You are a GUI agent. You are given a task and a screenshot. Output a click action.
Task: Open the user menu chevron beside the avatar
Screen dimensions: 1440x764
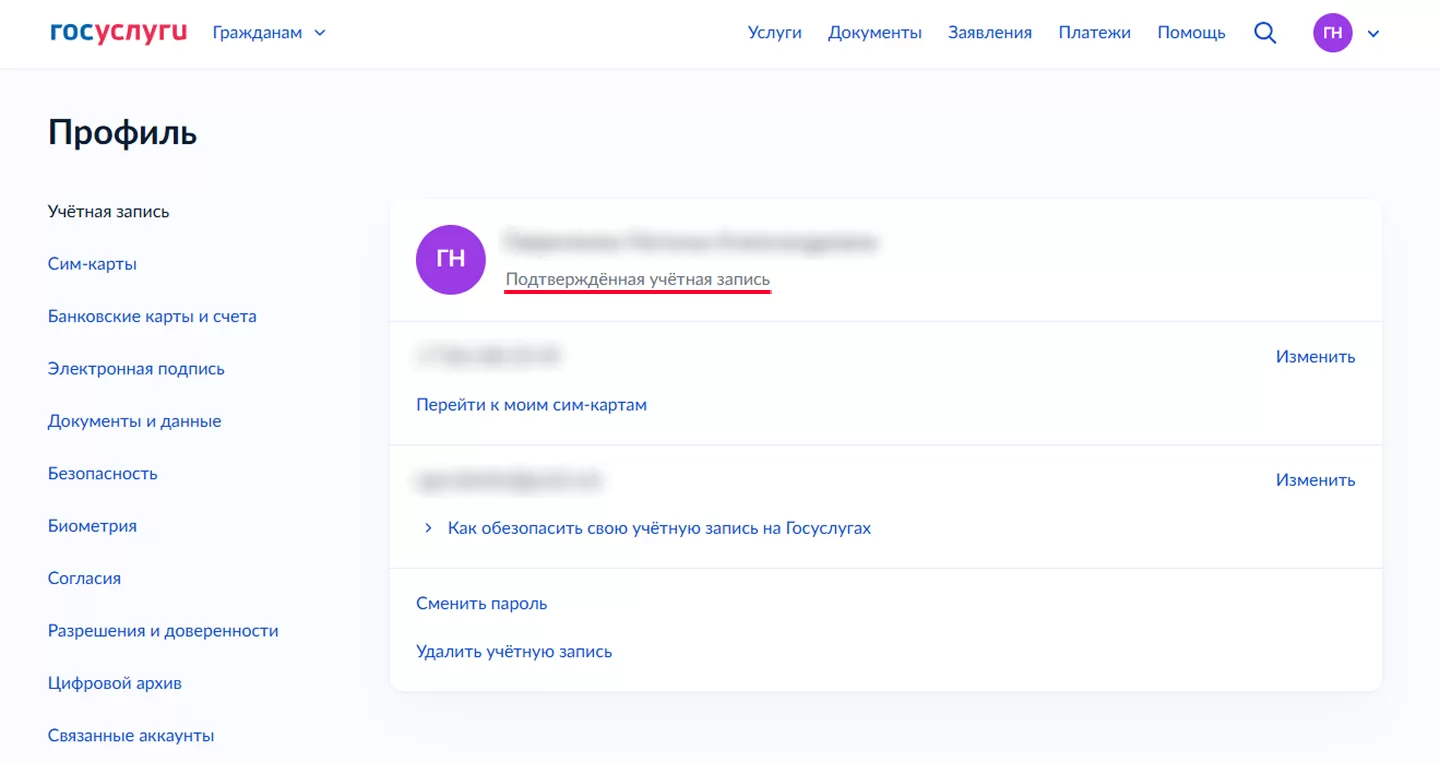tap(1373, 34)
